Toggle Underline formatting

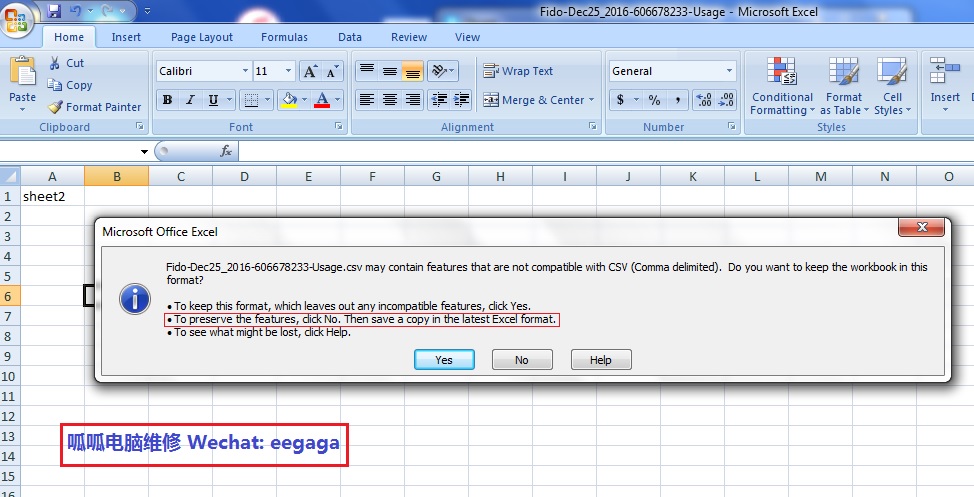click(213, 99)
